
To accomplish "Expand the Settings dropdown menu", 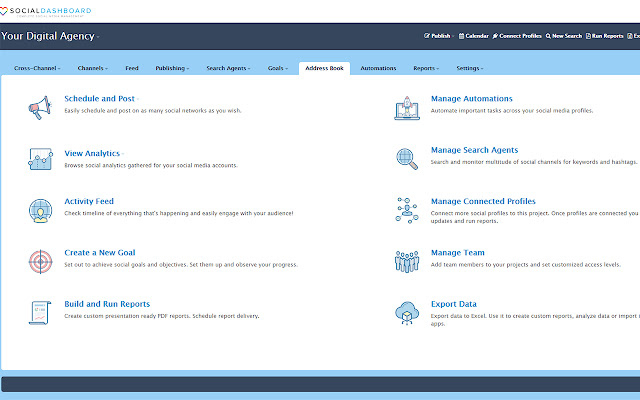I will click(469, 69).
